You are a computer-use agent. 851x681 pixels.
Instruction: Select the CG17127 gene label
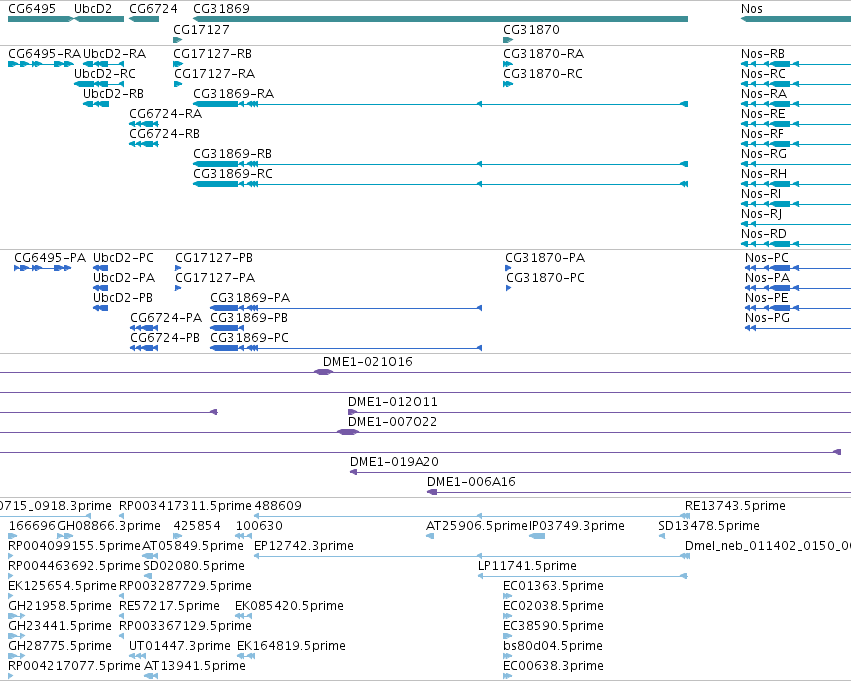(x=201, y=30)
